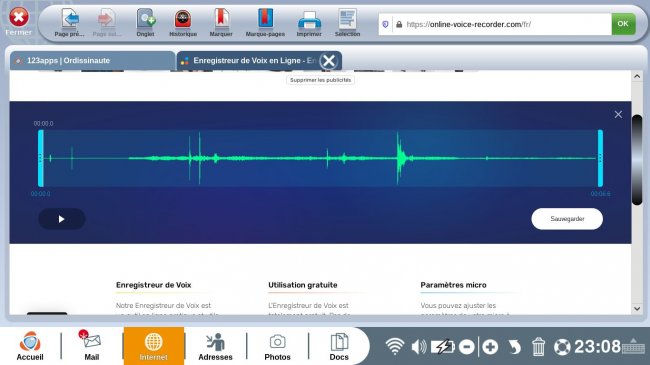Click the address bar URL field
Viewport: 650px width, 365px height.
click(502, 24)
